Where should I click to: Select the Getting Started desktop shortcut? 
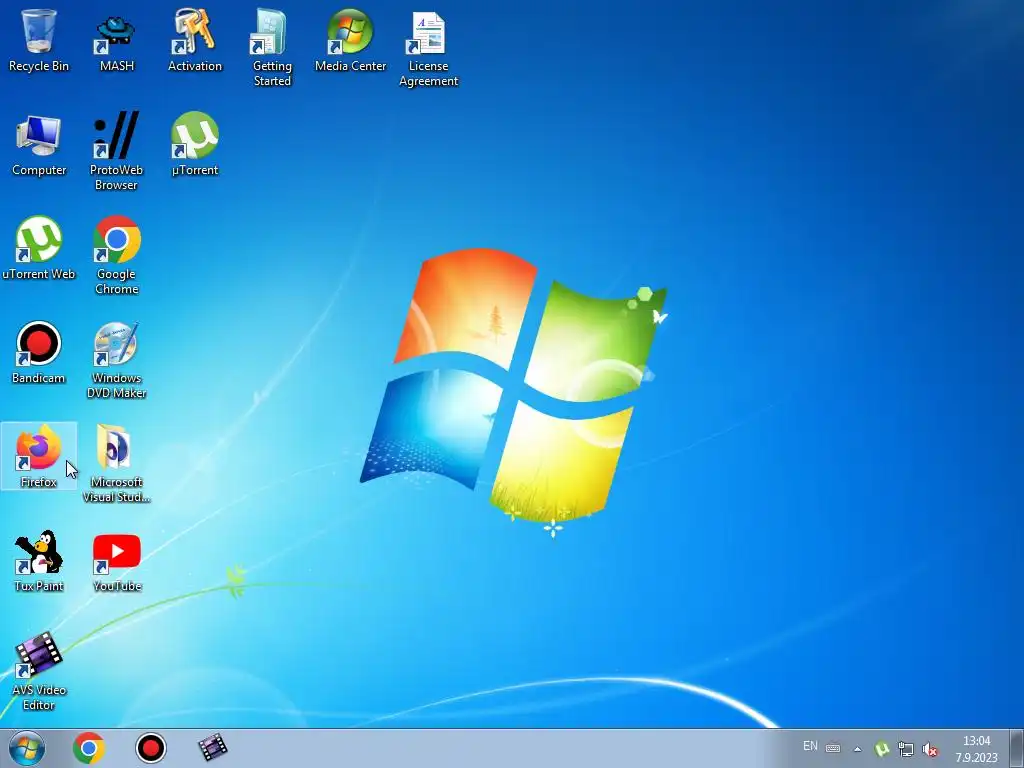272,48
